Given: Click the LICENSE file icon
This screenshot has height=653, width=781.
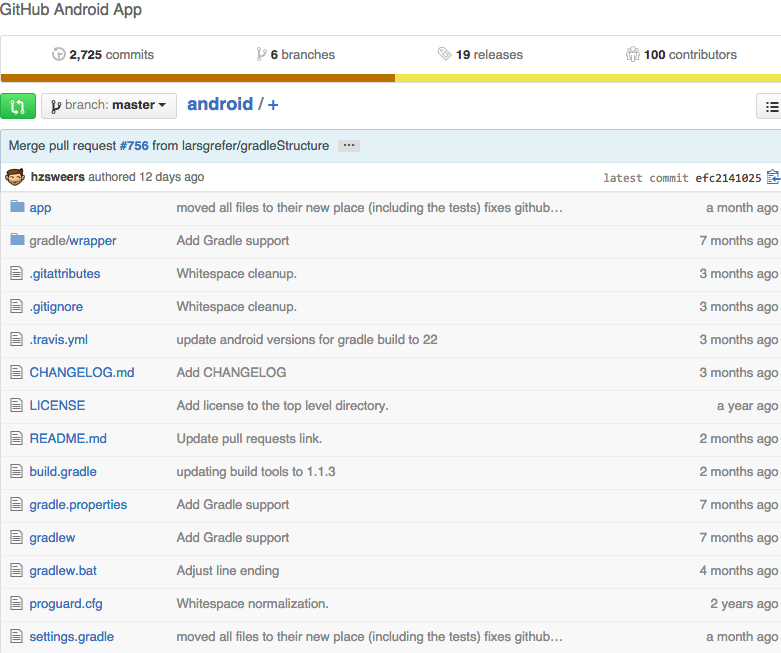Looking at the screenshot, I should [x=16, y=405].
